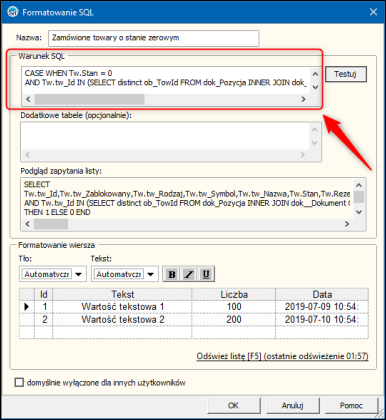386x420 pixels.
Task: Click the Tekst column header in grid
Action: pos(122,294)
